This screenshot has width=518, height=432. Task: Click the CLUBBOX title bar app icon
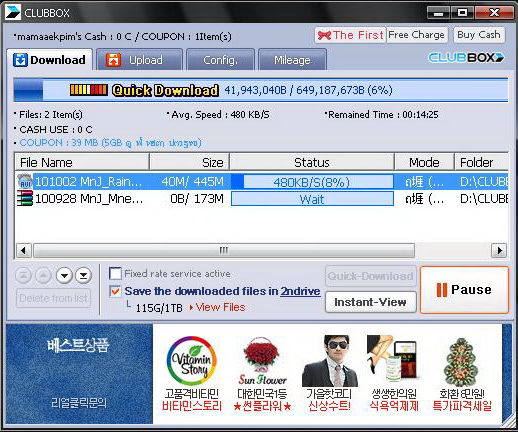(x=13, y=12)
